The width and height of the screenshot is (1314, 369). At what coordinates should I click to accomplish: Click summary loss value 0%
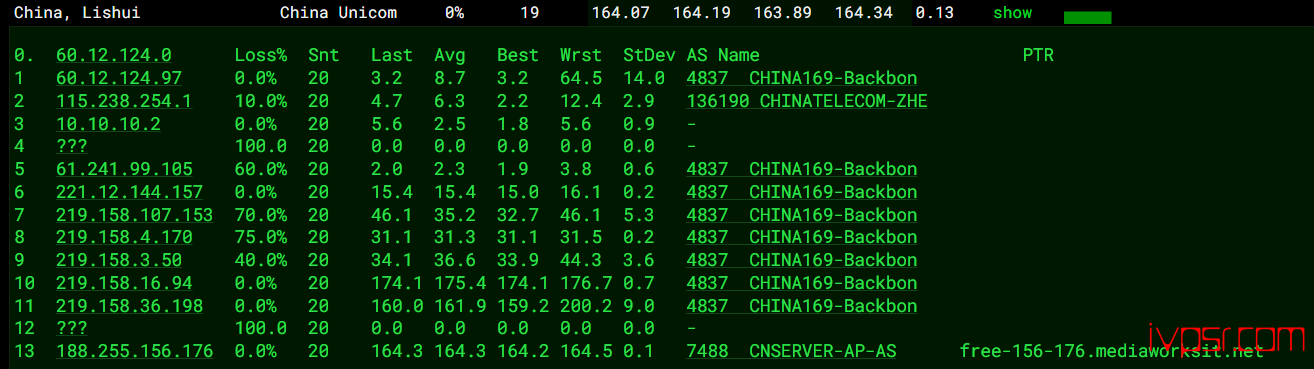click(x=454, y=13)
